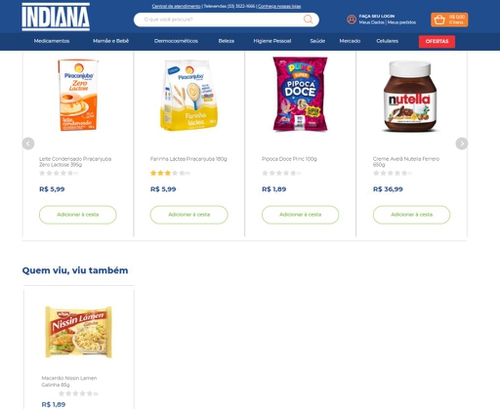
Task: Click the user login avatar icon
Action: [351, 19]
